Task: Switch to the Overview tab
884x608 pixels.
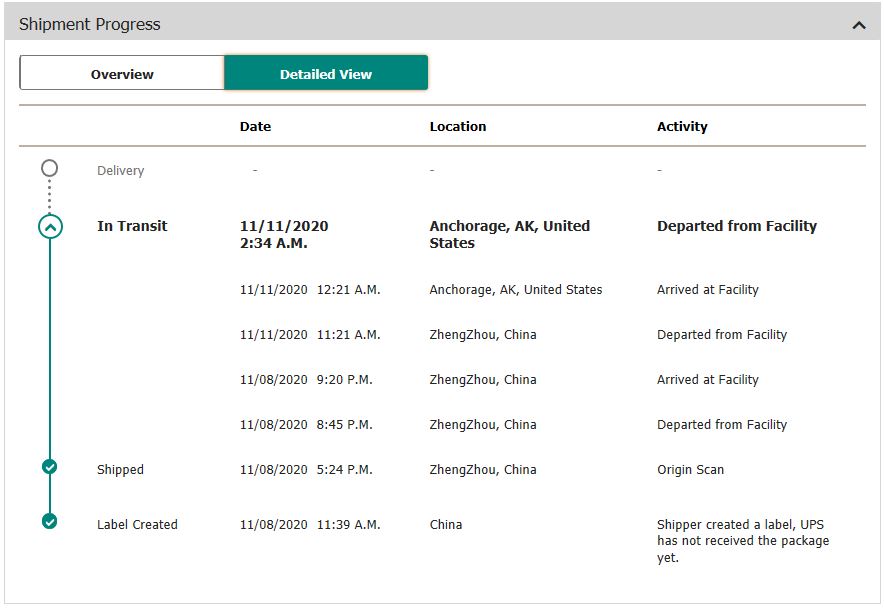Action: (x=122, y=74)
